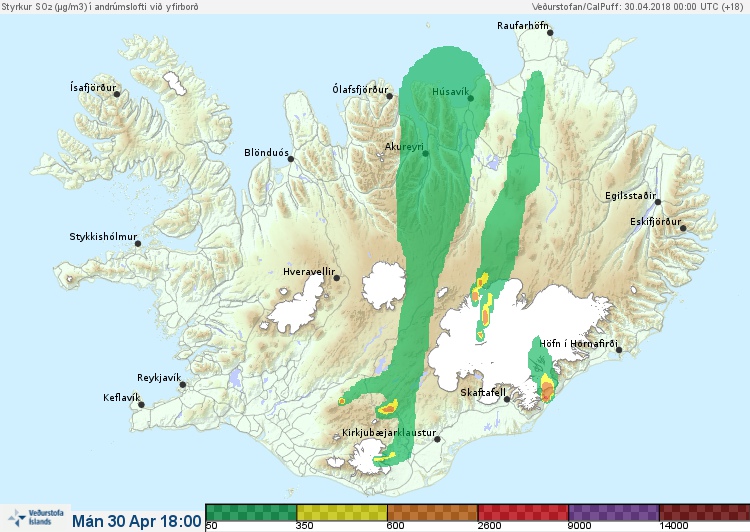Click the Veðurstofa Íslands logo

pos(35,518)
